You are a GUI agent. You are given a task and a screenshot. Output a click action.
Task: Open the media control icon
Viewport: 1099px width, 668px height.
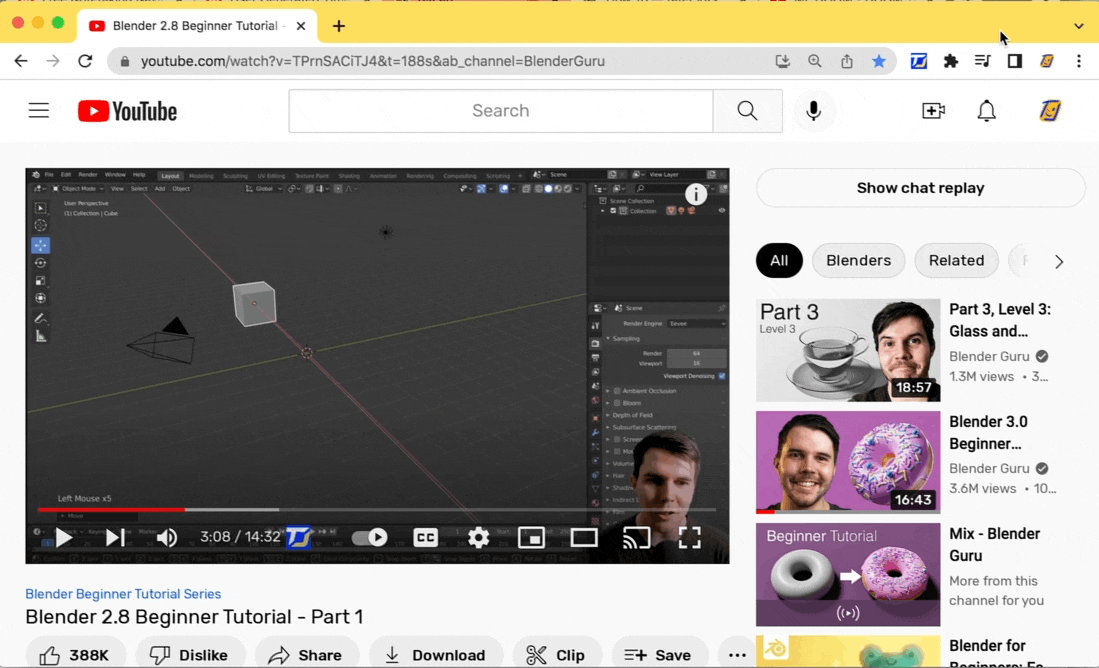pyautogui.click(x=983, y=61)
